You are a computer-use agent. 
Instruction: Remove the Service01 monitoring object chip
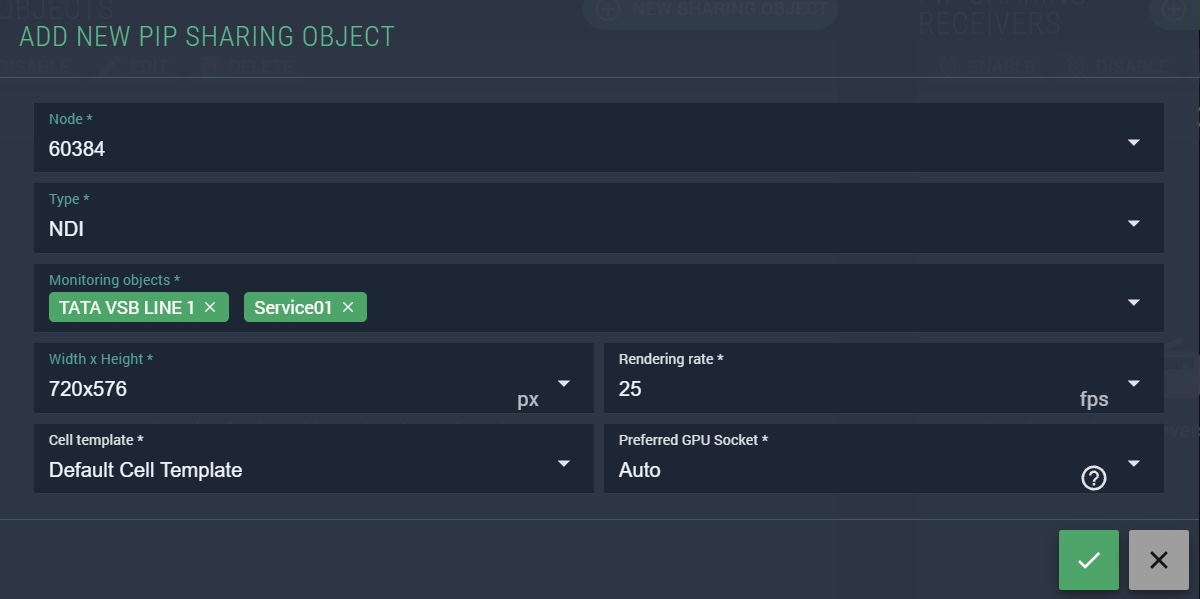coord(348,308)
